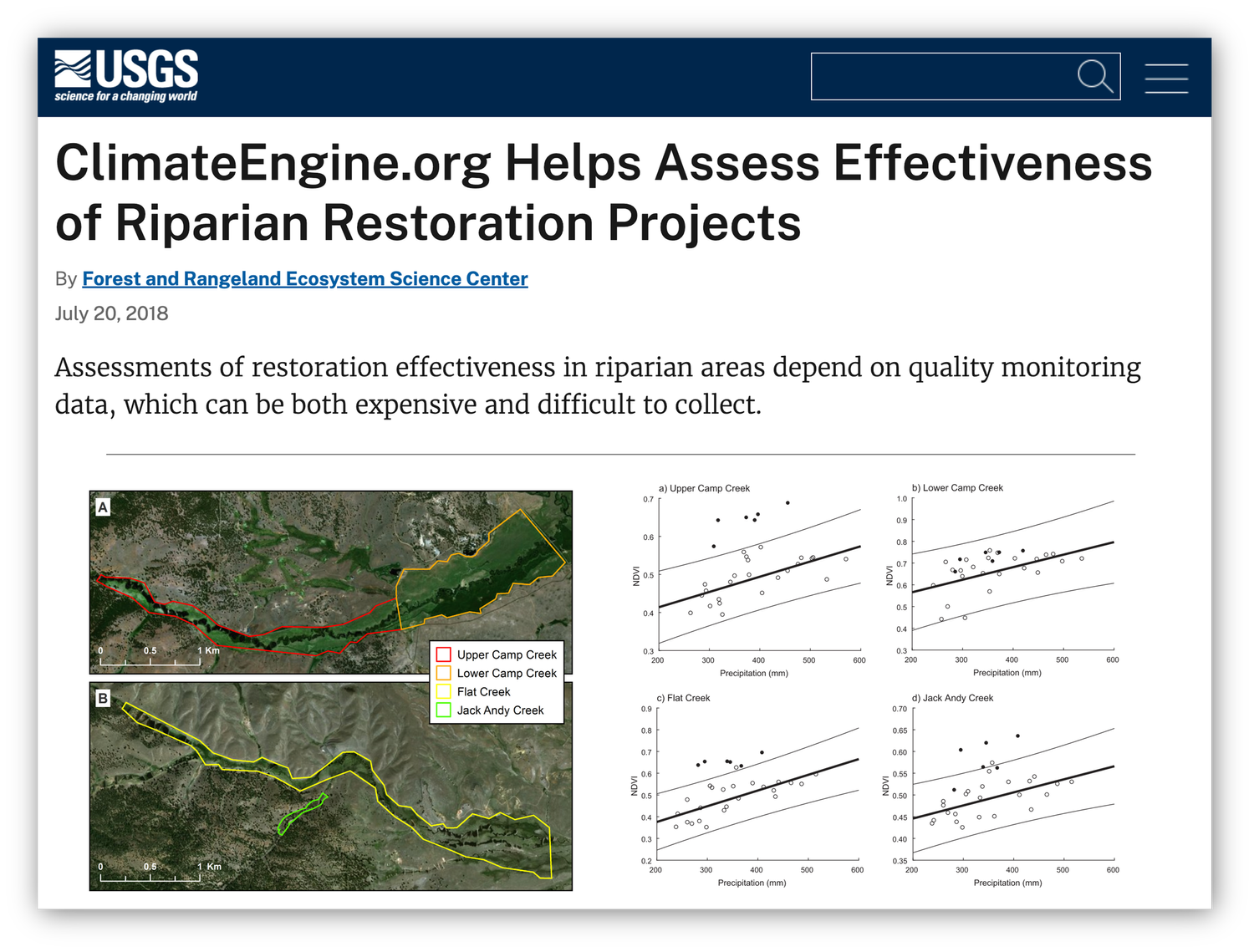
Task: Toggle the Jack Andy Creek legend entry
Action: 500,710
